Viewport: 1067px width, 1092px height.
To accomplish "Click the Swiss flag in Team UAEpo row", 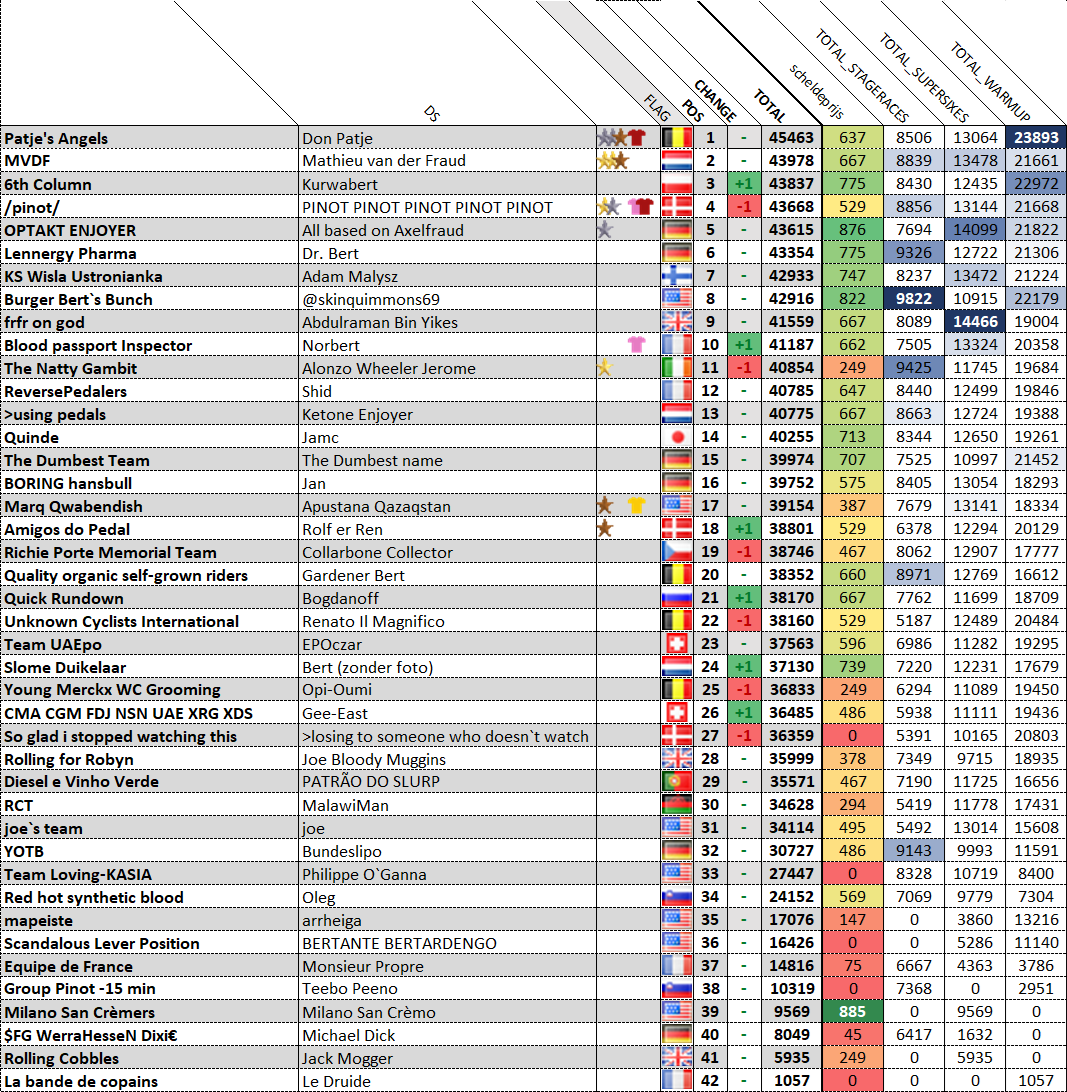I will (x=676, y=643).
